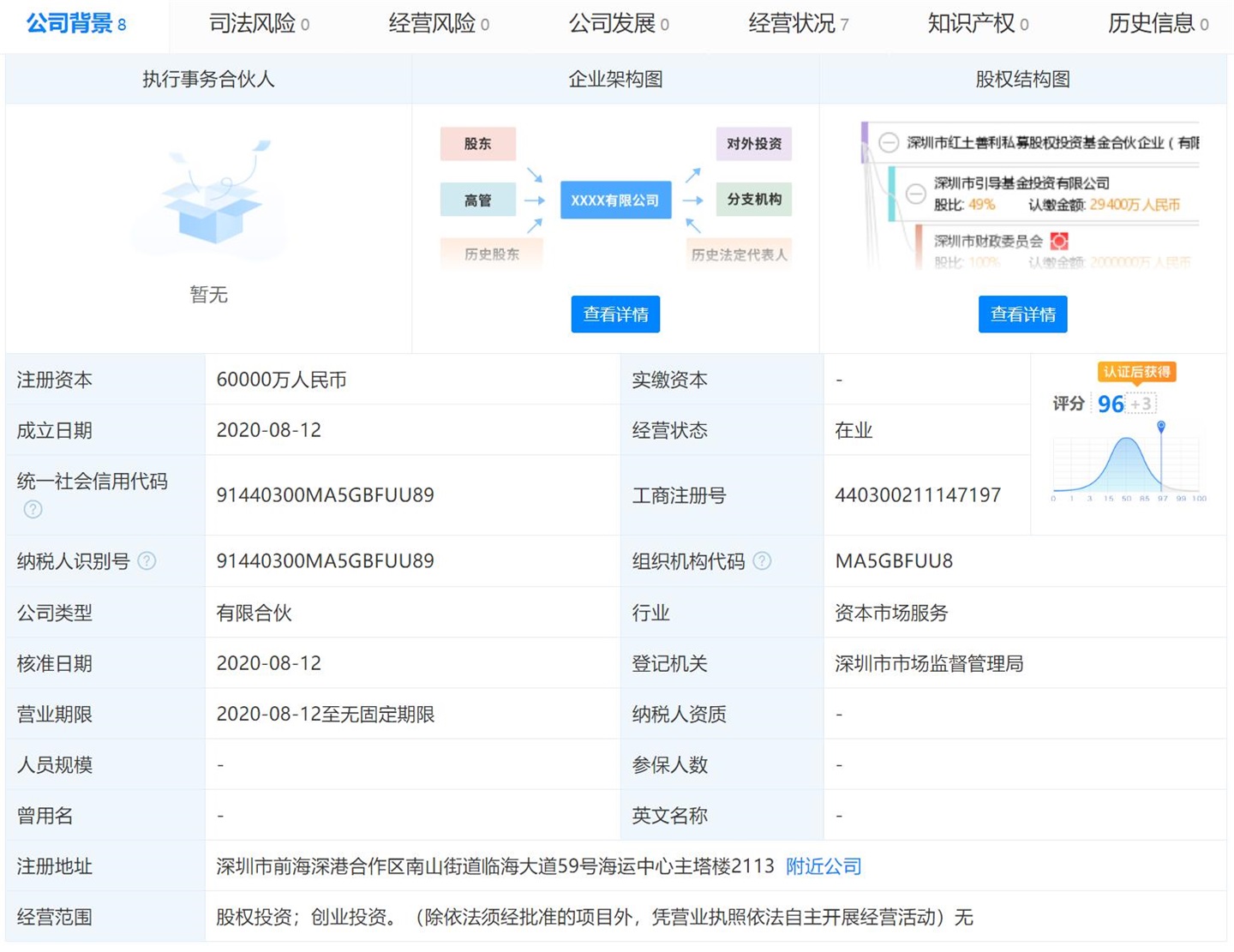Viewport: 1234px width, 952px height.
Task: Switch to the 经营状况 tab
Action: (797, 23)
